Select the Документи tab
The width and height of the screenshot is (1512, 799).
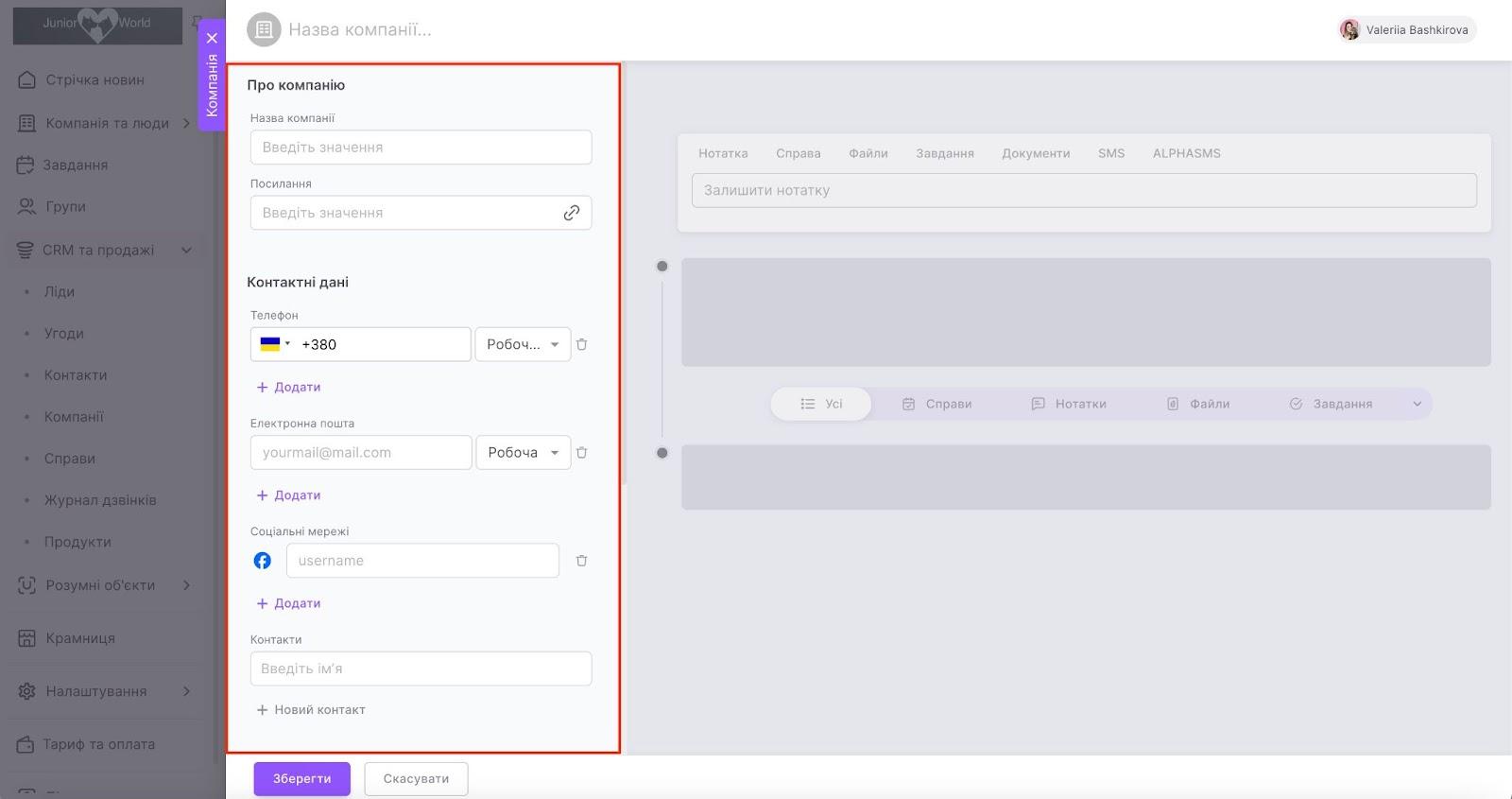click(x=1036, y=153)
